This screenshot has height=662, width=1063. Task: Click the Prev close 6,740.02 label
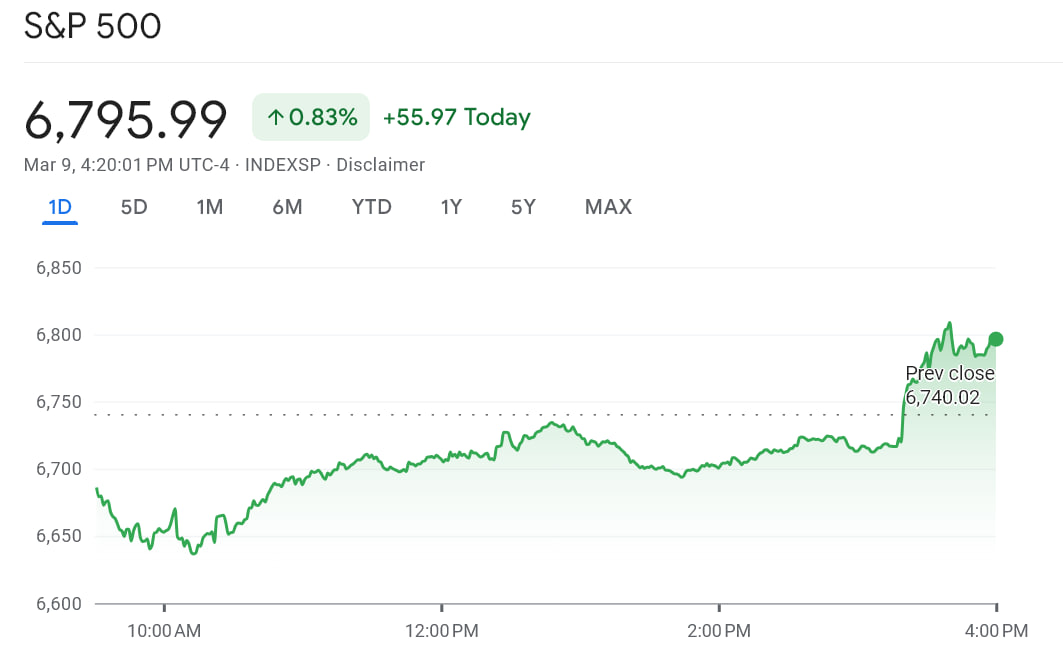coord(949,385)
